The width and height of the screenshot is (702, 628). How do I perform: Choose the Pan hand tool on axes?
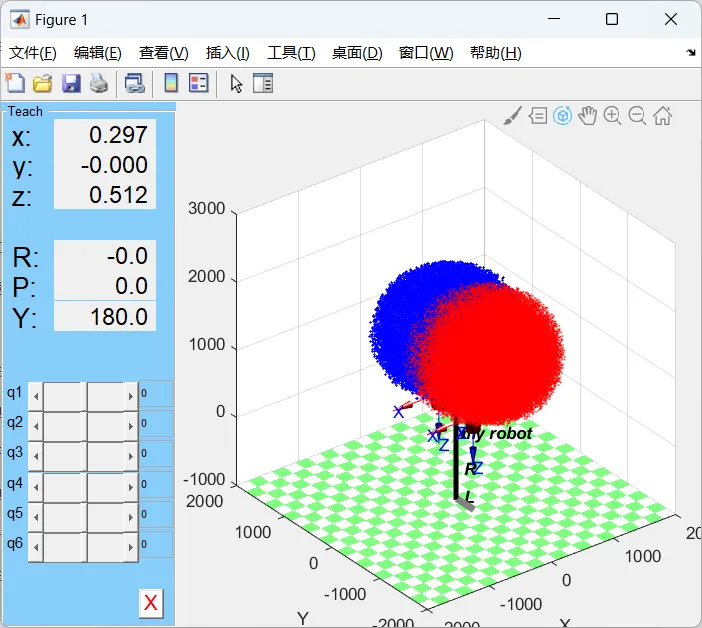click(x=587, y=116)
